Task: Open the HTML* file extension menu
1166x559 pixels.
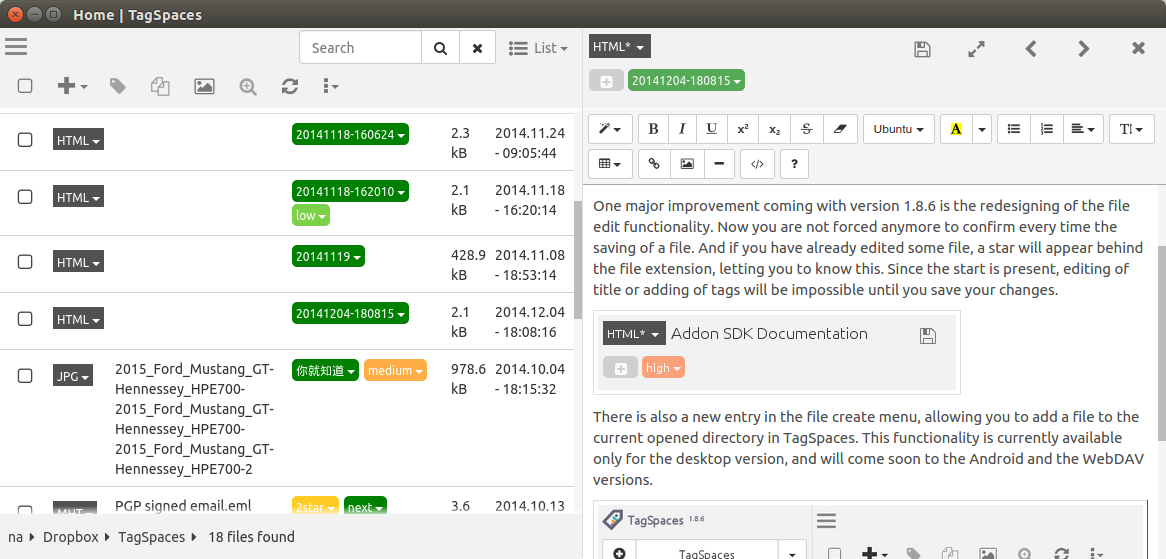Action: point(620,47)
